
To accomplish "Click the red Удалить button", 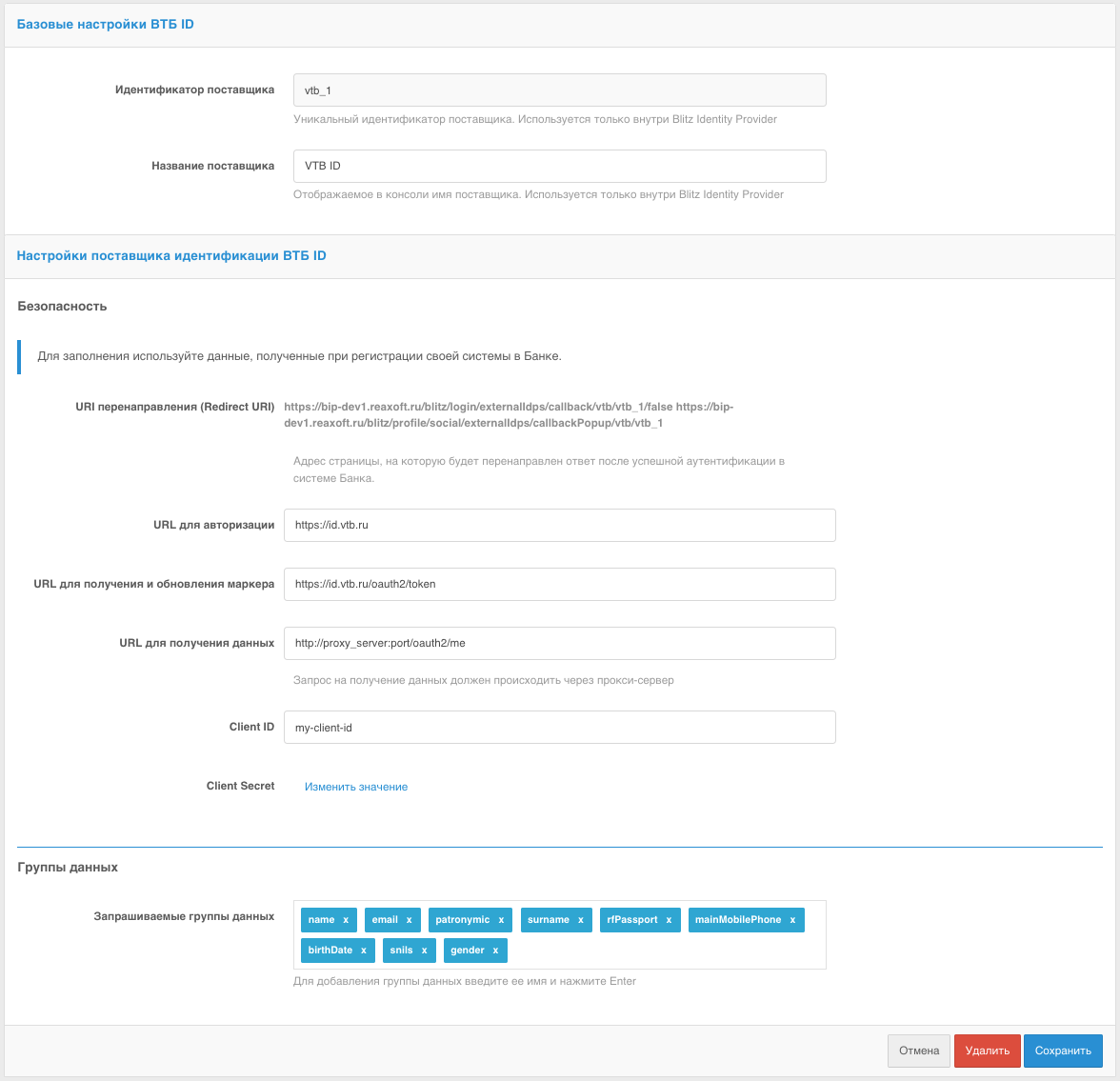I will (987, 1051).
